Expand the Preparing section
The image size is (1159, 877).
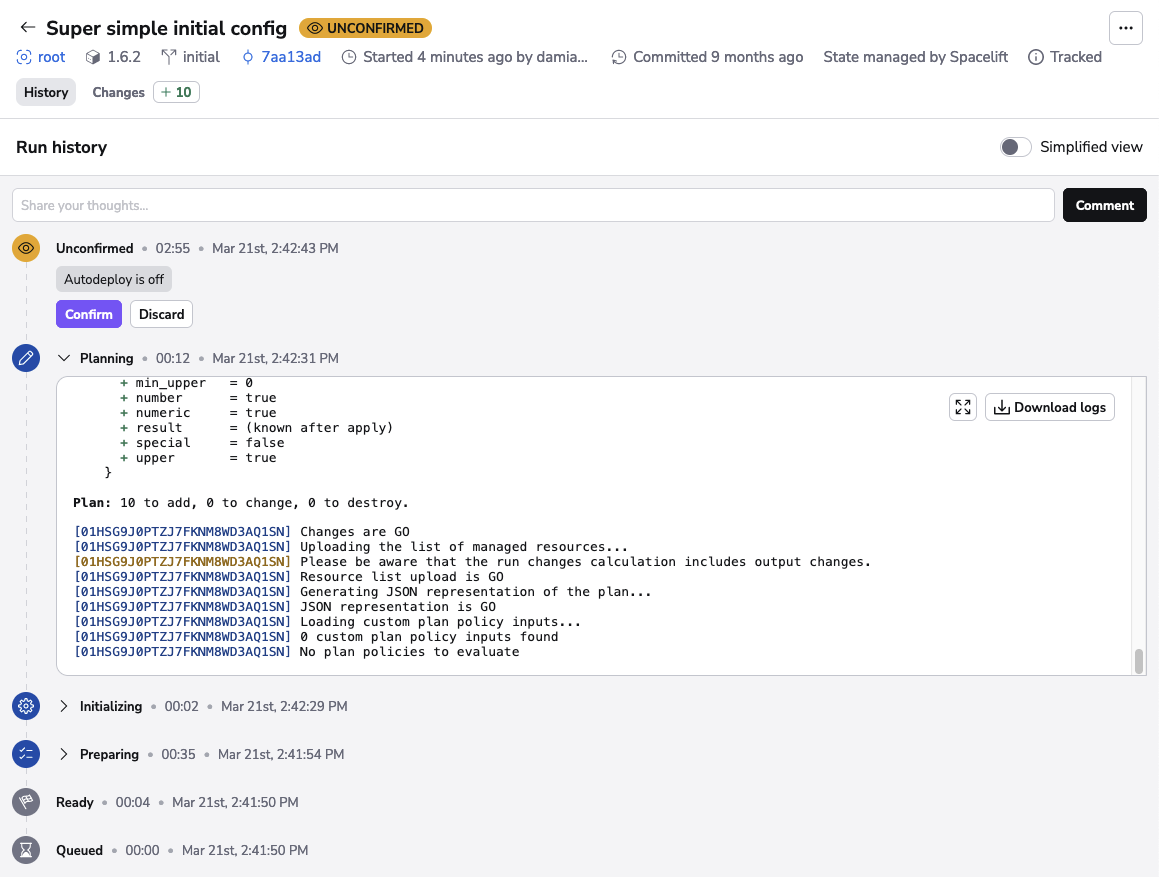coord(64,754)
